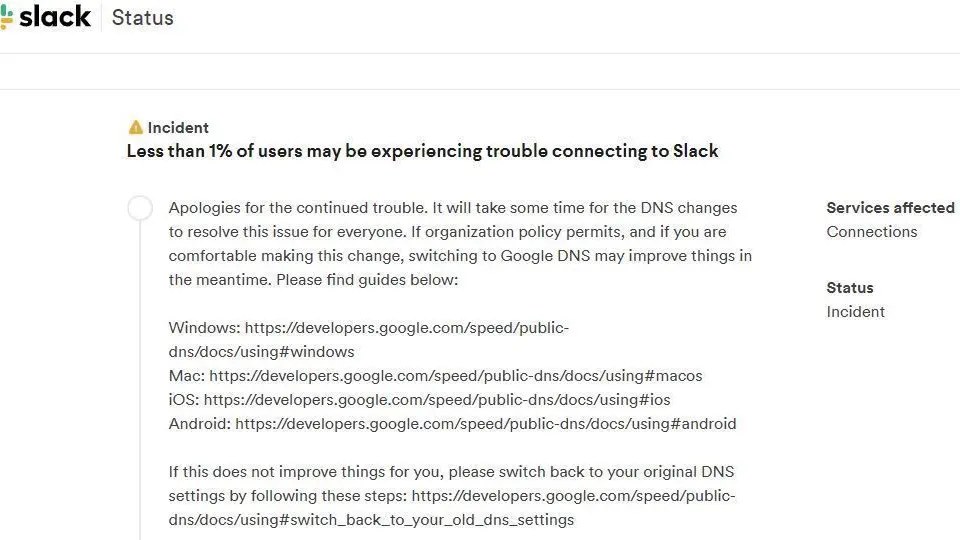Screen dimensions: 960x540
Task: Click the Slack hashtag logo icon
Action: click(7, 17)
